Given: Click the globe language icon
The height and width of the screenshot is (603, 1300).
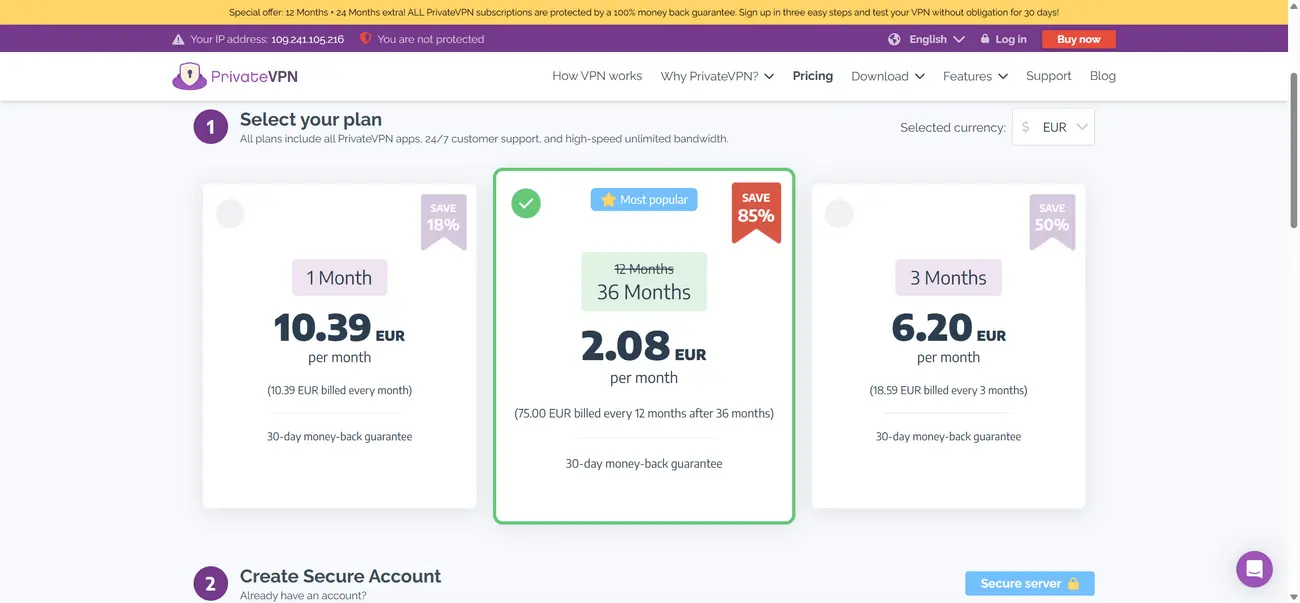Looking at the screenshot, I should [x=894, y=39].
